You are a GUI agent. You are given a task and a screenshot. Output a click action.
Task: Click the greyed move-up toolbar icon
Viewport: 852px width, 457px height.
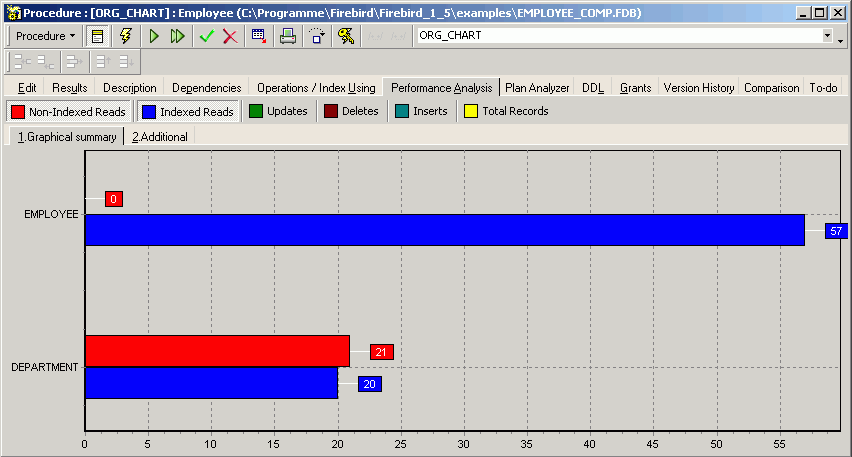coord(103,61)
